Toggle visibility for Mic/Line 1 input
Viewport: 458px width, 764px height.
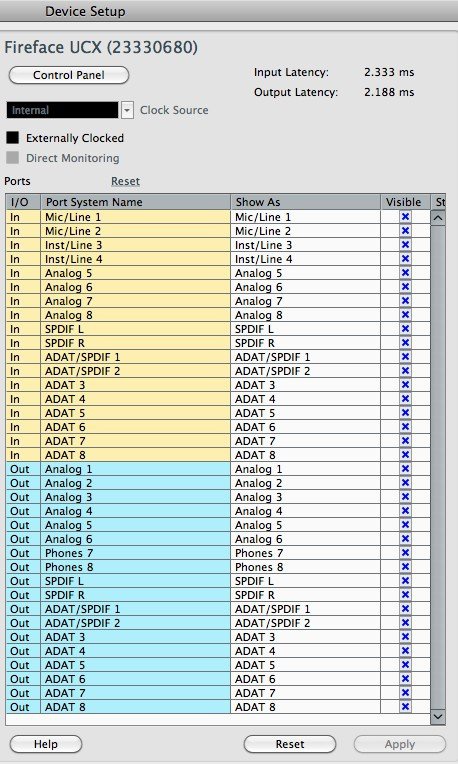405,217
